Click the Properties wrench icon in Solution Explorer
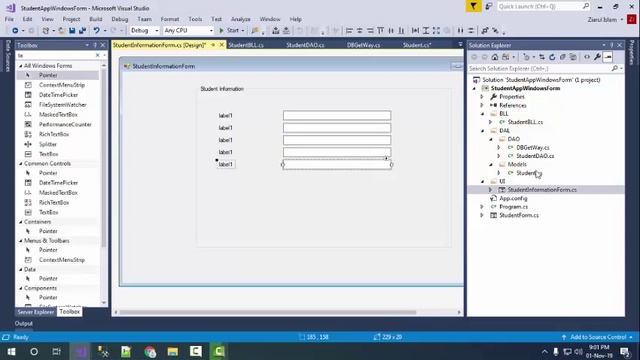The image size is (640, 360). [x=597, y=57]
